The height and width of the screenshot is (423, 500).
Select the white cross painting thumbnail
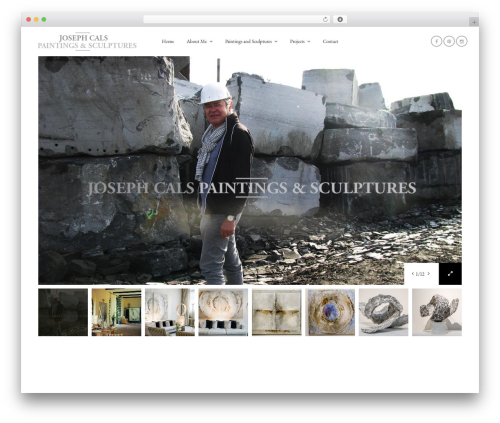(277, 312)
